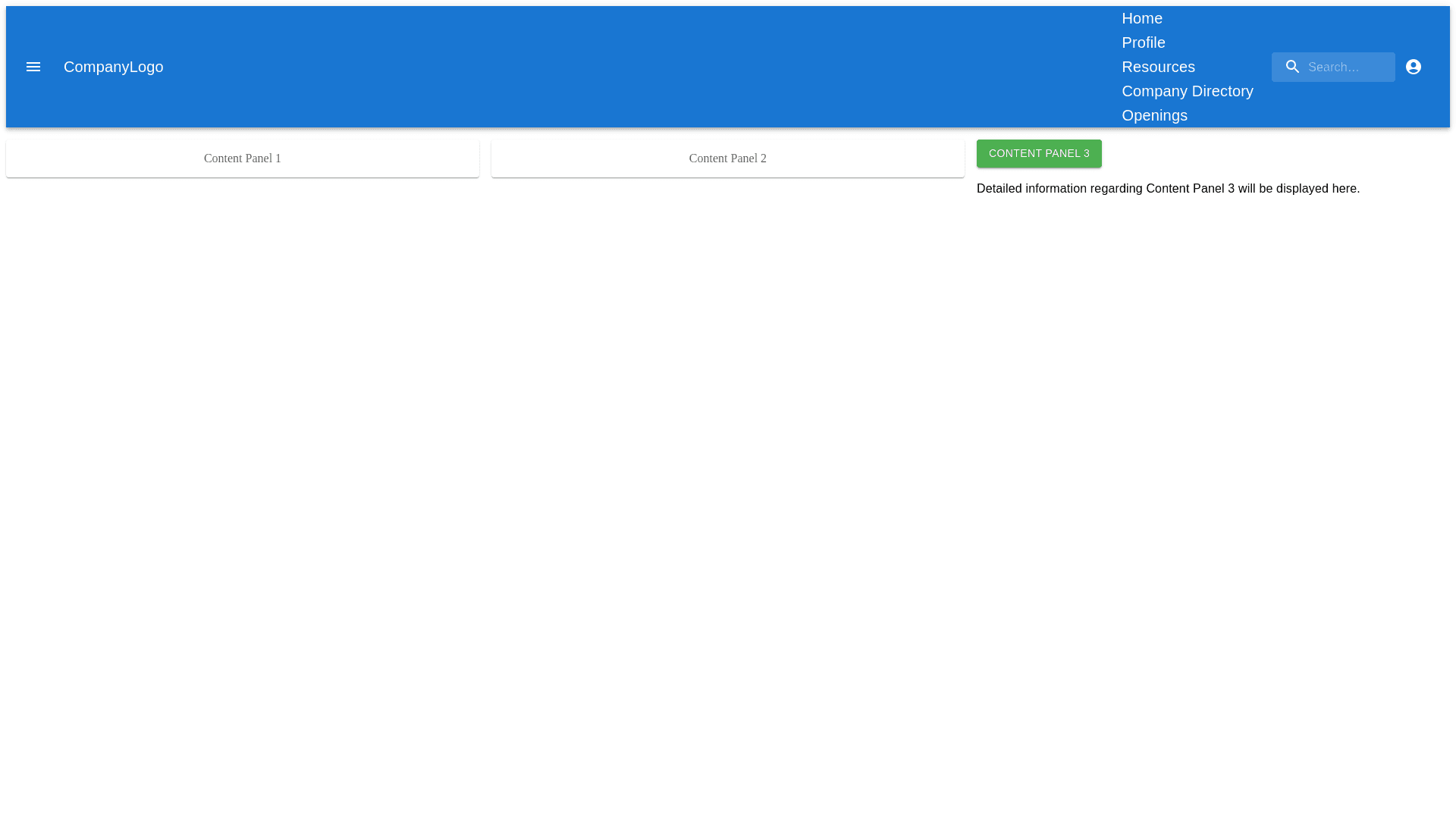
Task: Select the Content Panel 2 card
Action: coord(728,158)
